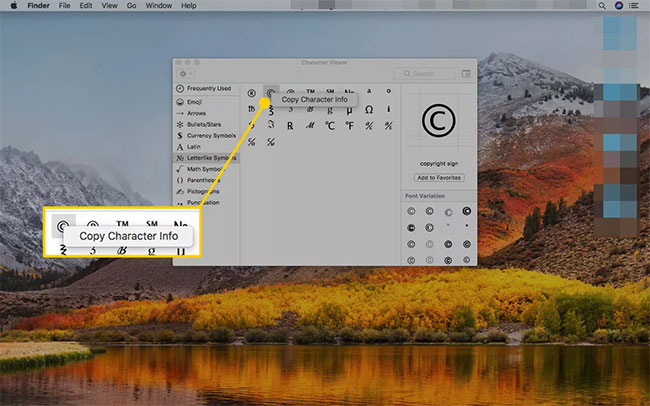
Task: Select the script capital B ℬ character
Action: tap(310, 109)
